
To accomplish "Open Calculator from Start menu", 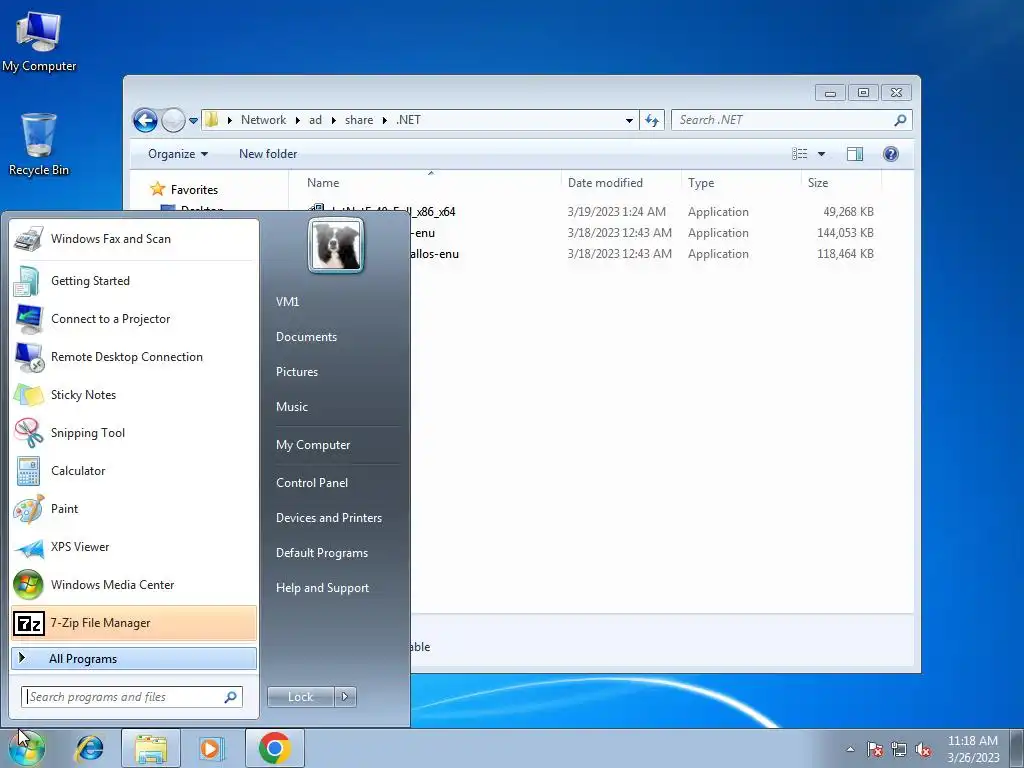I will 134,471.
